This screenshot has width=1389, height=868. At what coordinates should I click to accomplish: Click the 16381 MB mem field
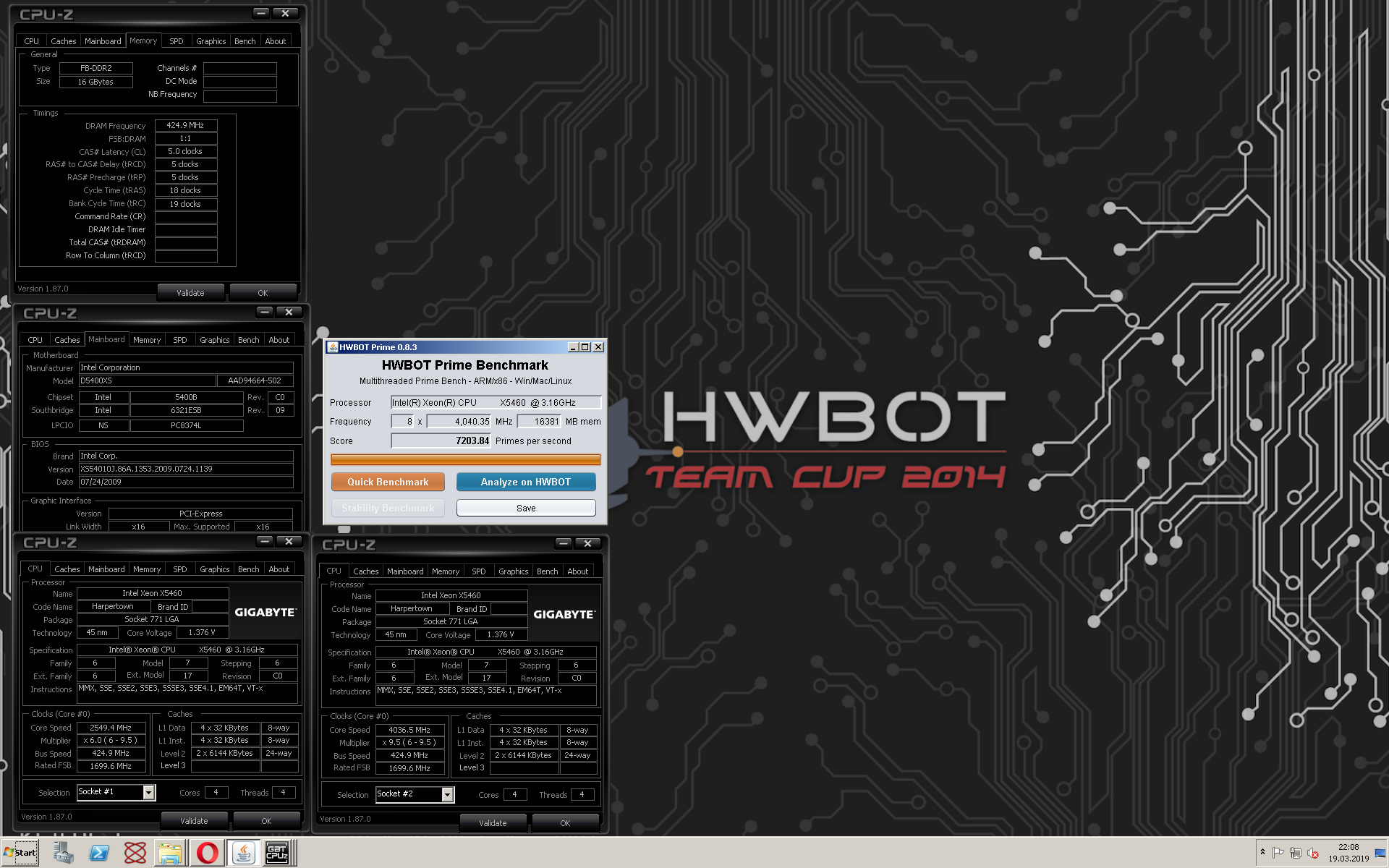click(539, 421)
